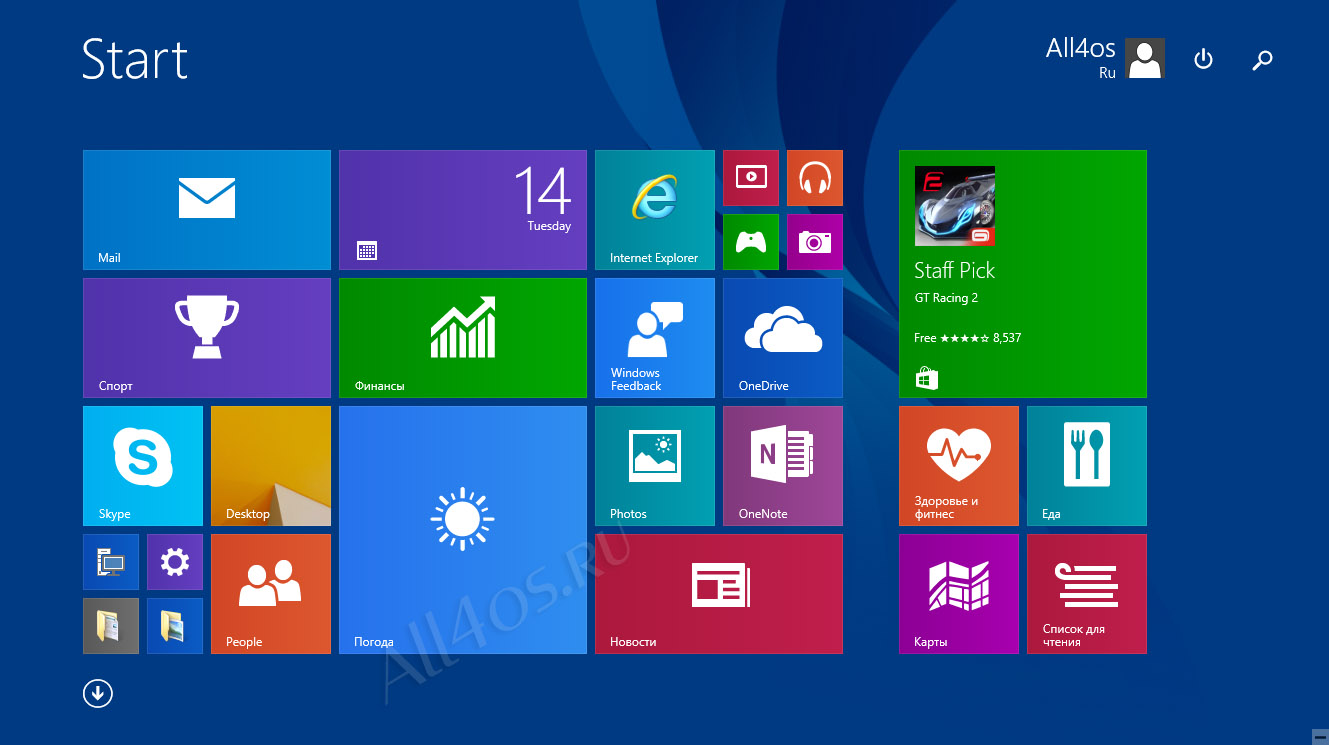Open the Documents folder small tile
Viewport: 1329px width, 745px height.
pyautogui.click(x=110, y=626)
